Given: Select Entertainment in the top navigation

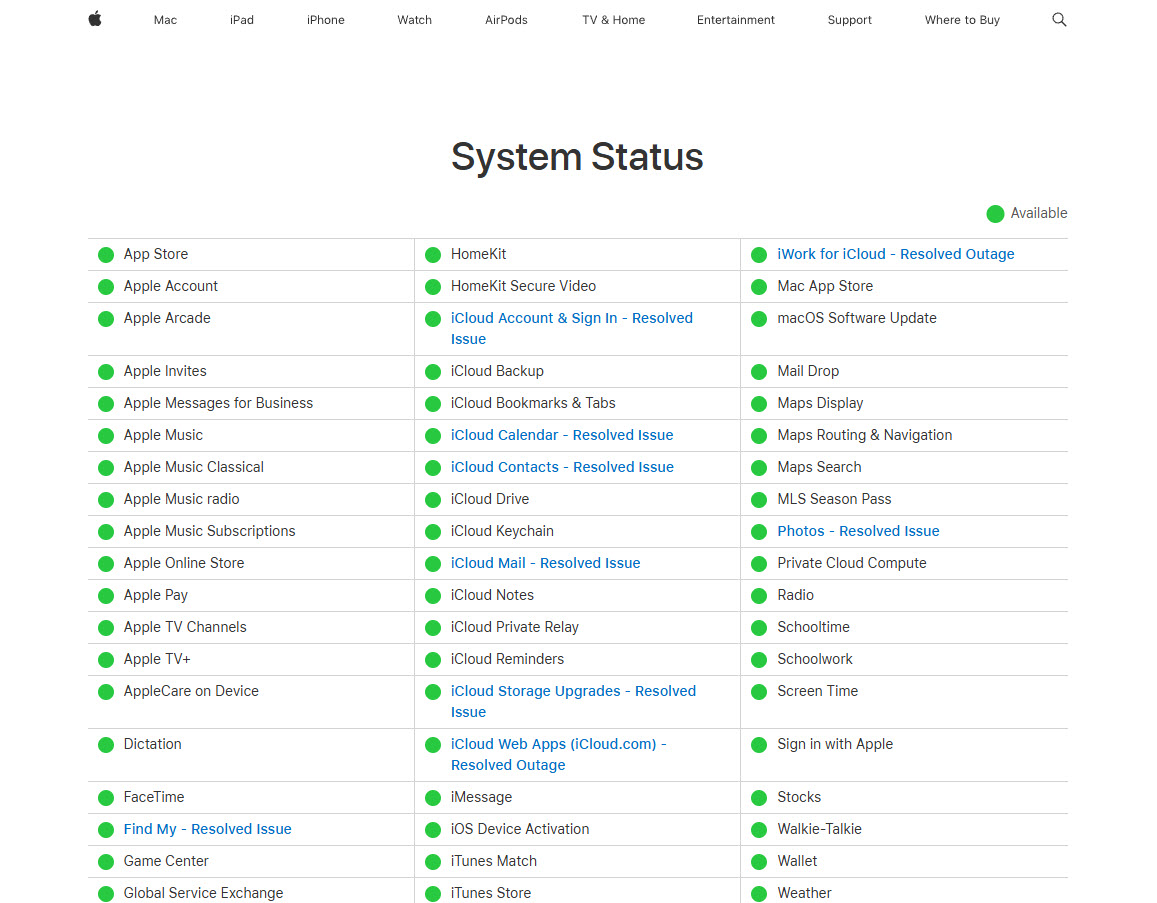Looking at the screenshot, I should coord(736,20).
